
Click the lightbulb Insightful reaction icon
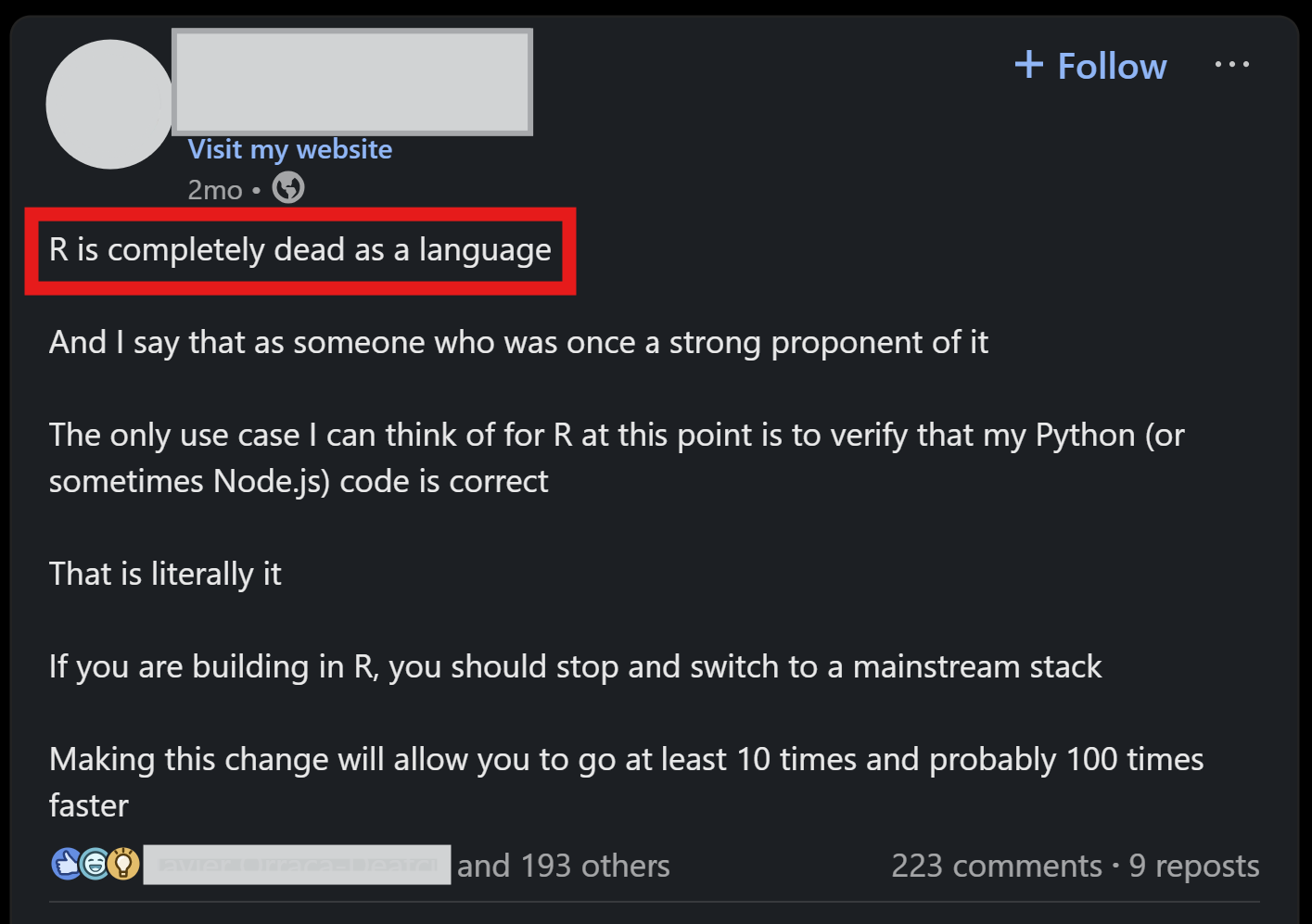tap(123, 864)
